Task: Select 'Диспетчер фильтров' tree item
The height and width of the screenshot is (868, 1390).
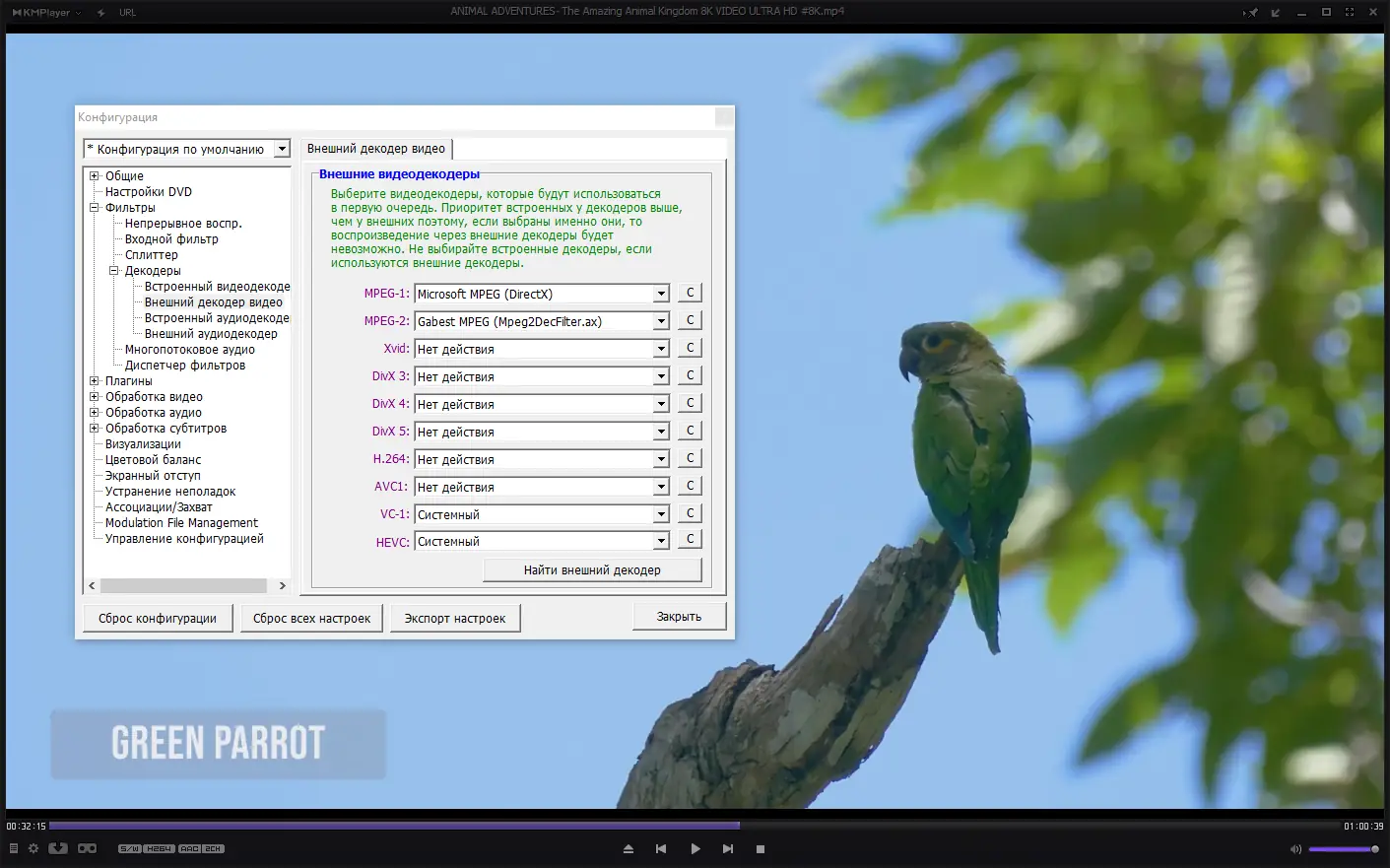Action: (185, 366)
